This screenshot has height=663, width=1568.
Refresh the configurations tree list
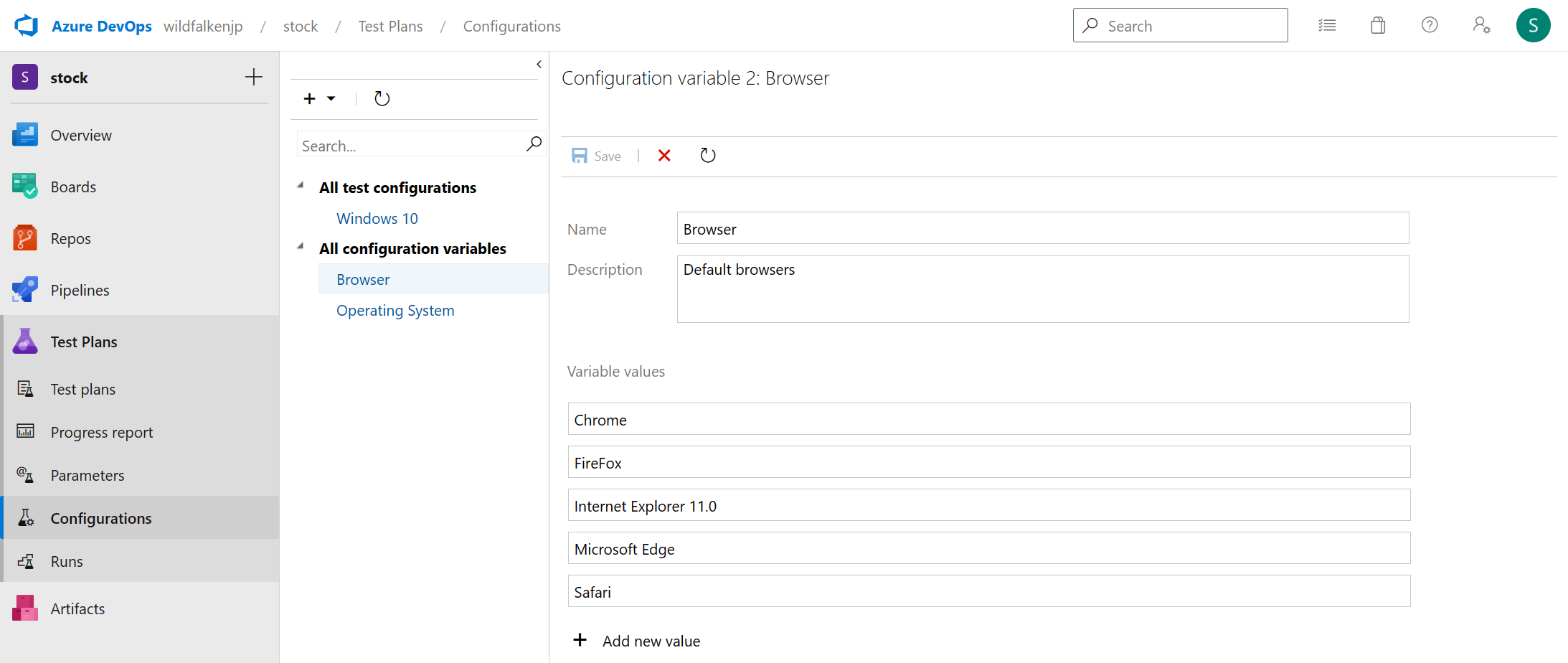tap(382, 98)
